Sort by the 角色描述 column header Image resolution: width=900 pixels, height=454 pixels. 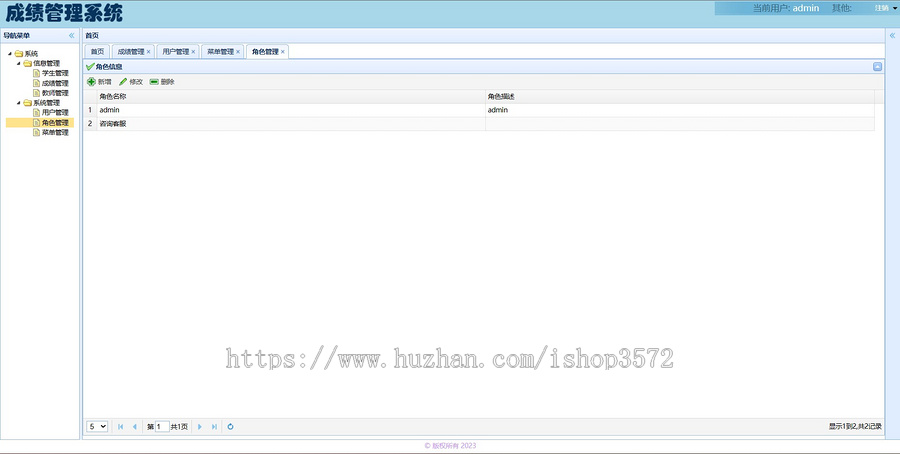(680, 96)
